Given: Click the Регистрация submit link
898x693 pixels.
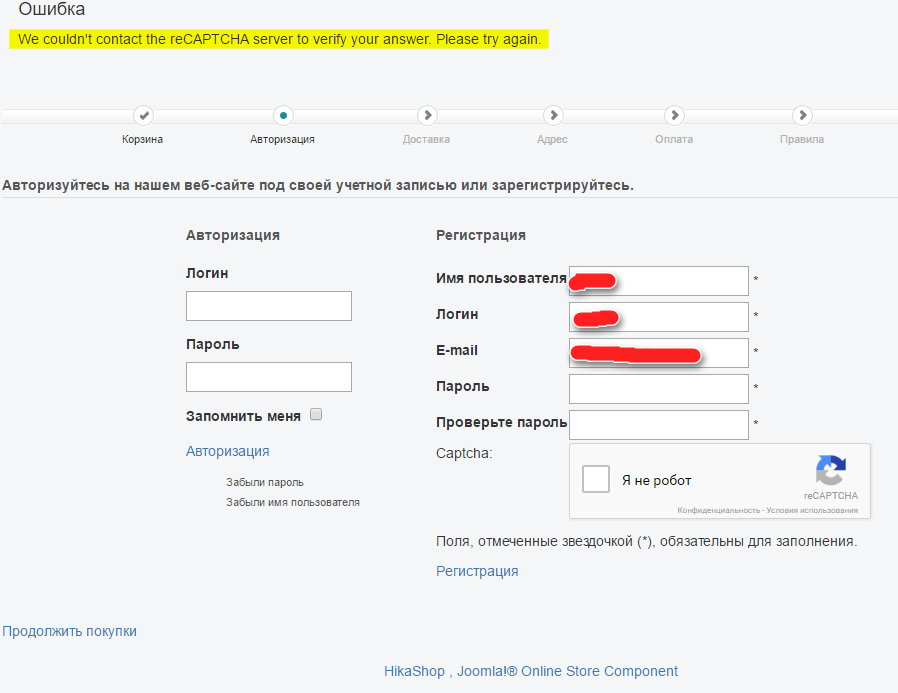Looking at the screenshot, I should tap(477, 571).
